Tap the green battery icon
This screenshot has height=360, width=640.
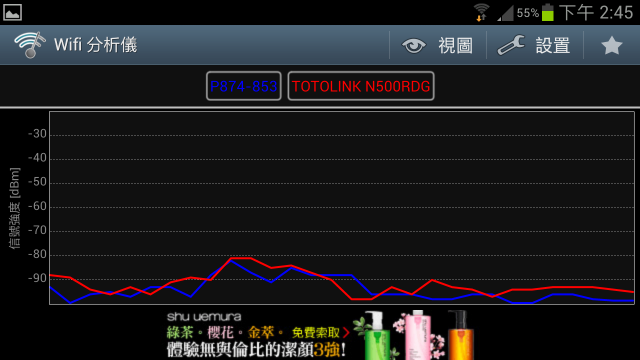548,12
